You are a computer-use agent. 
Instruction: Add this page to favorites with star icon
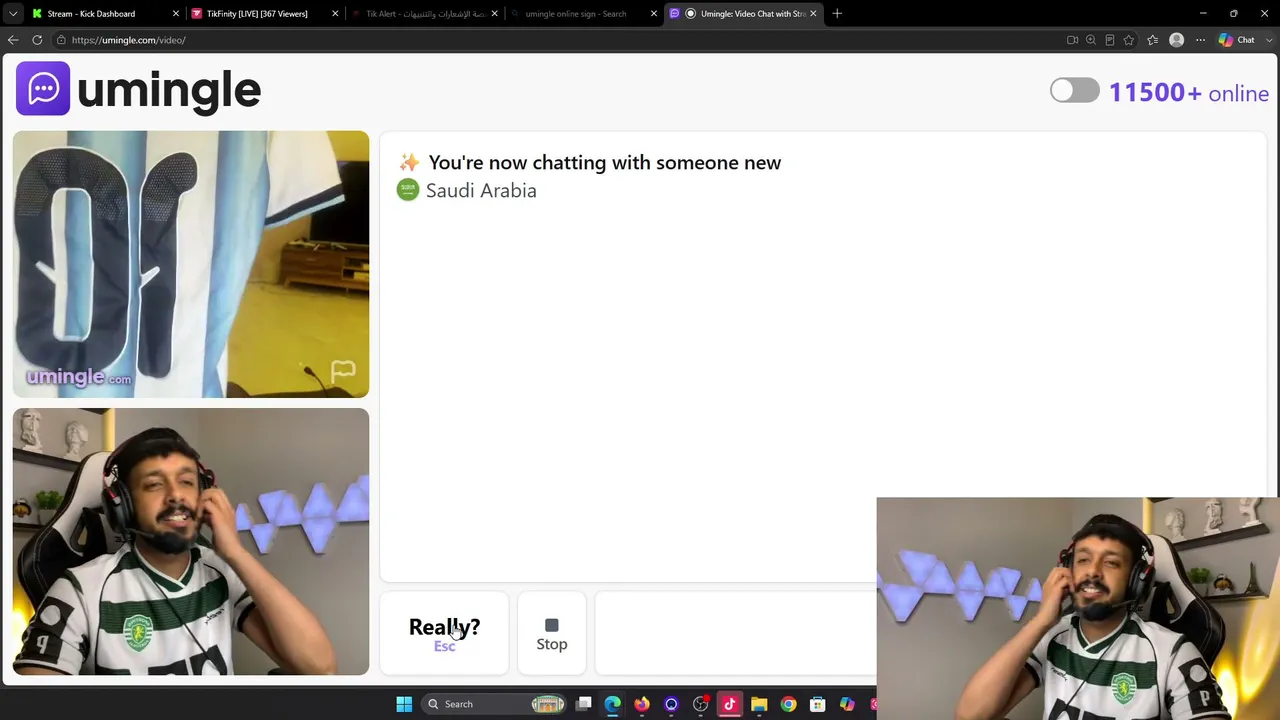click(x=1129, y=40)
